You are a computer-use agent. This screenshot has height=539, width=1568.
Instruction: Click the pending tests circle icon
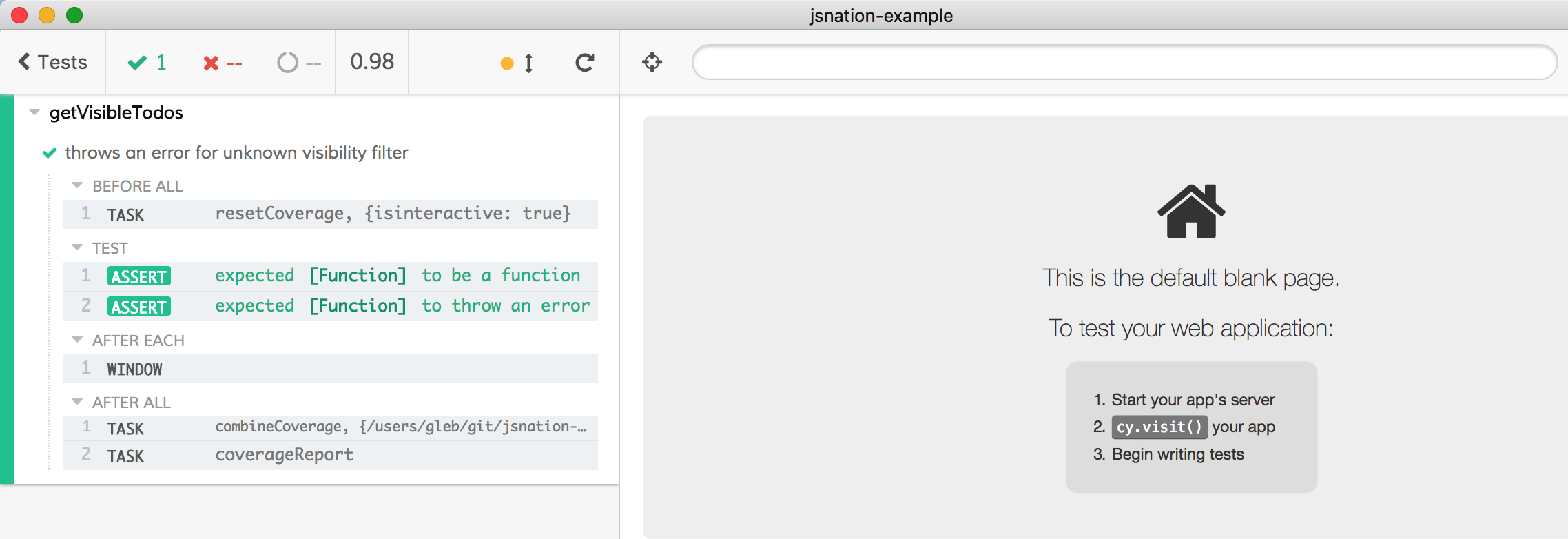(x=287, y=63)
